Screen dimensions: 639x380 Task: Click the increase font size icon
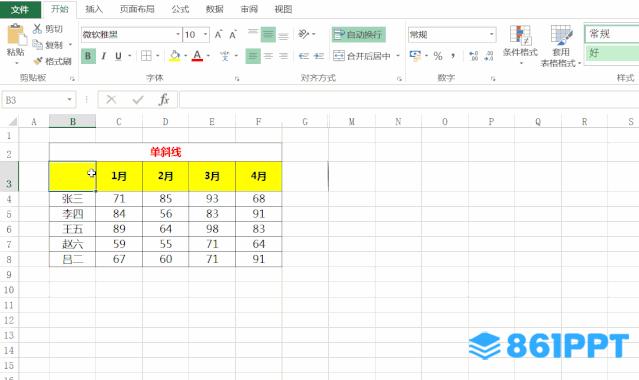click(x=218, y=35)
